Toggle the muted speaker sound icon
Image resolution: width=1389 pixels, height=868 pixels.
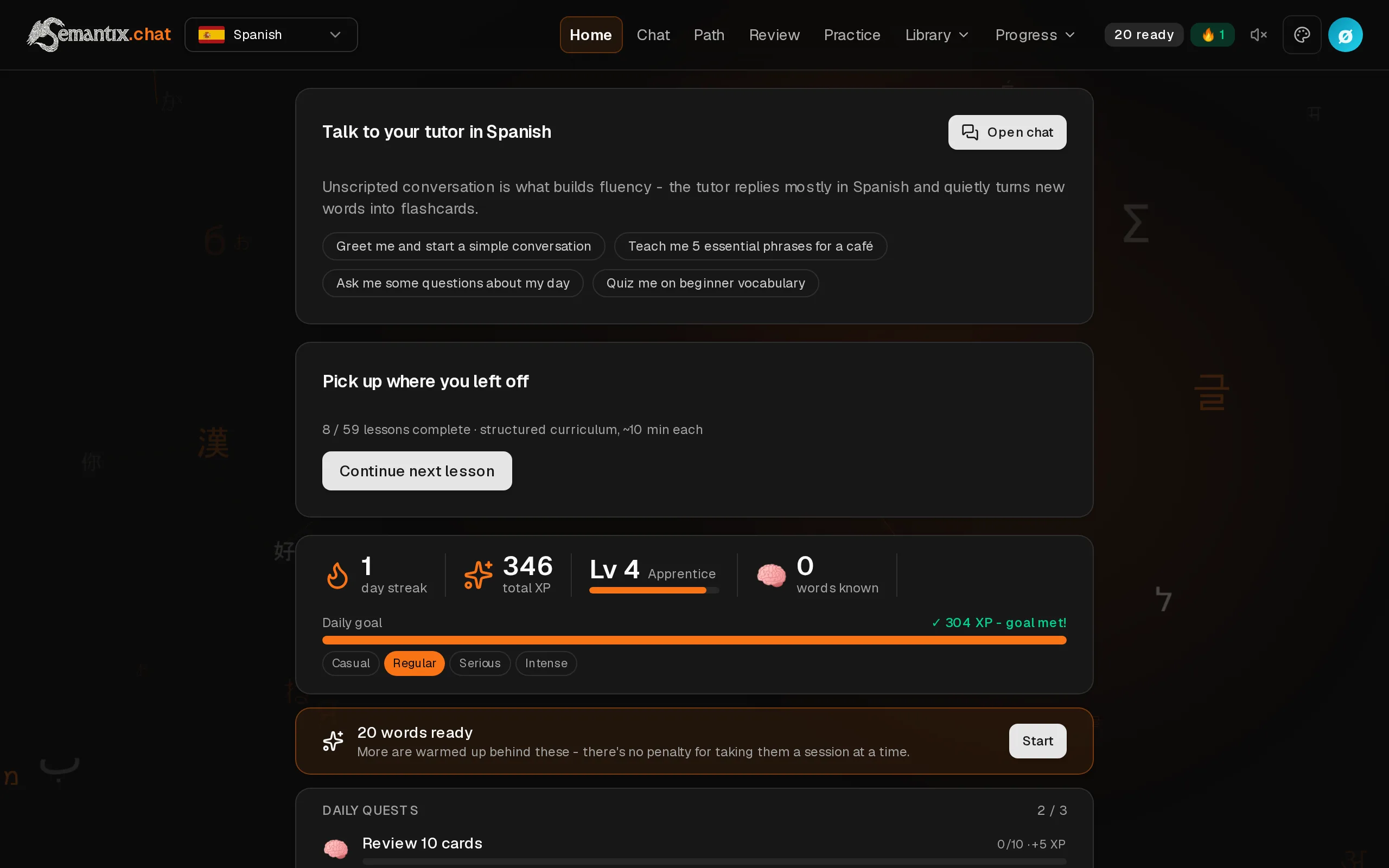pos(1258,35)
